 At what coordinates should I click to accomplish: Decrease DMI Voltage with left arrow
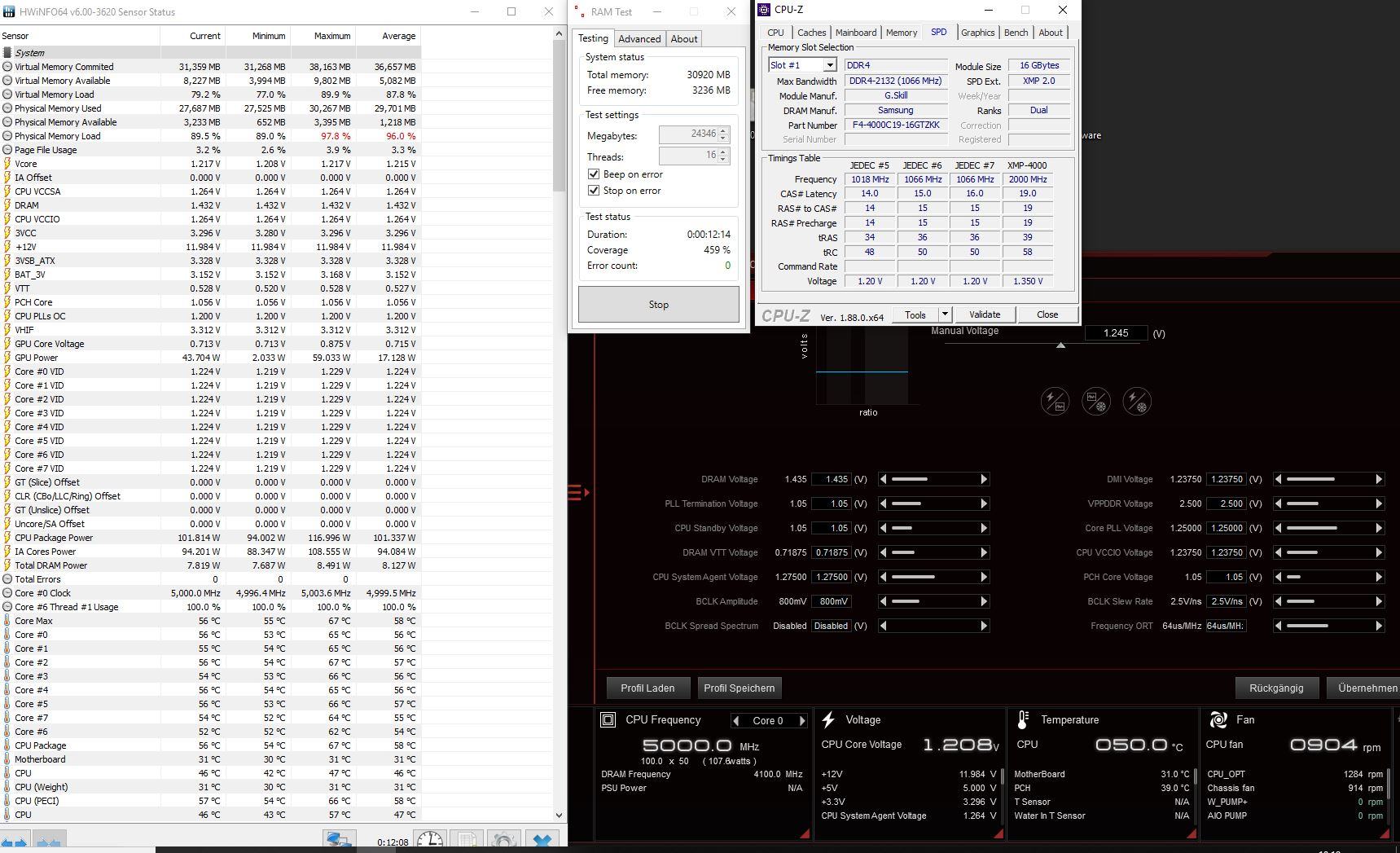point(1279,479)
